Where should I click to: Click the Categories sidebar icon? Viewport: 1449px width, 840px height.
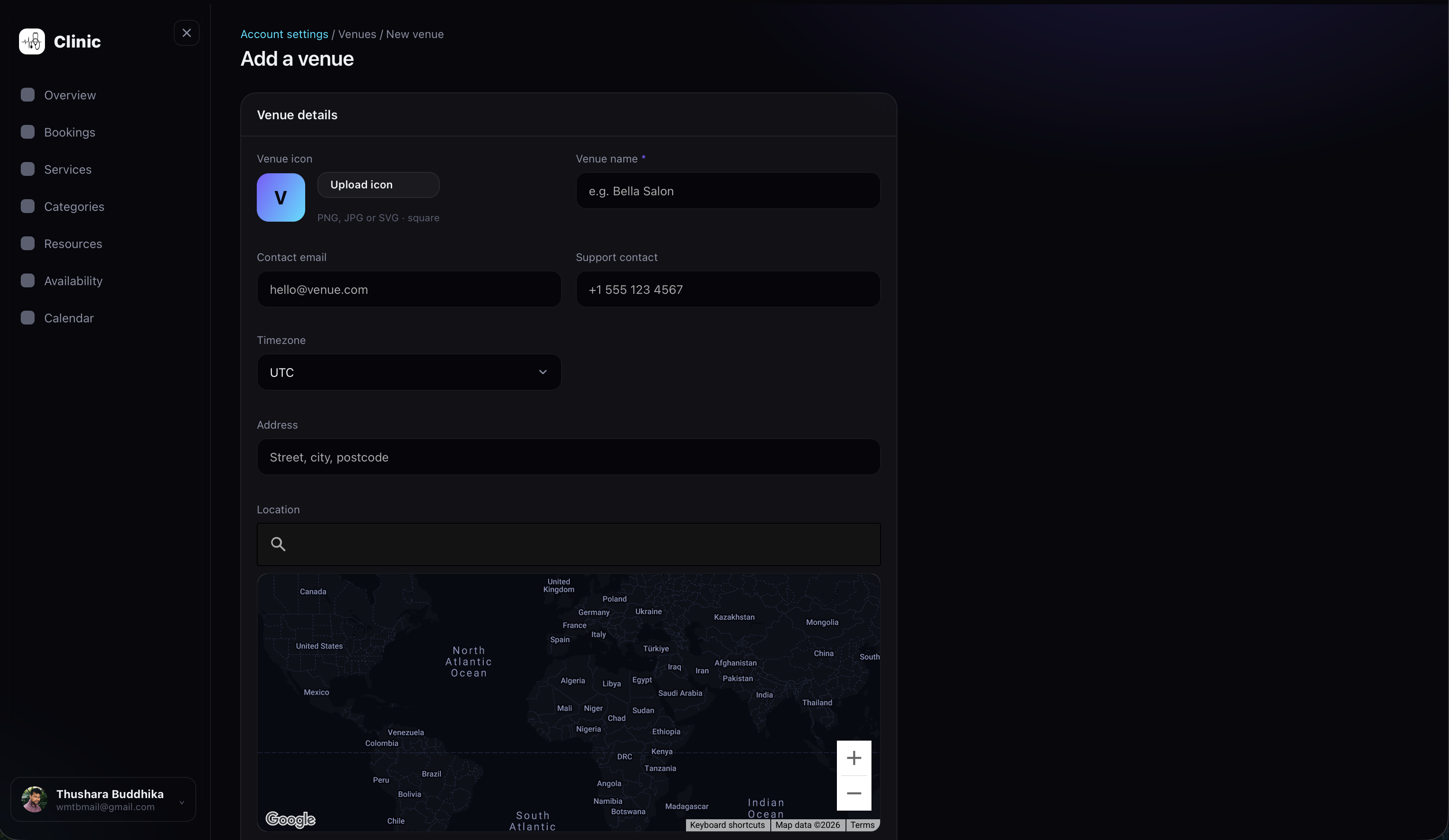[x=28, y=207]
